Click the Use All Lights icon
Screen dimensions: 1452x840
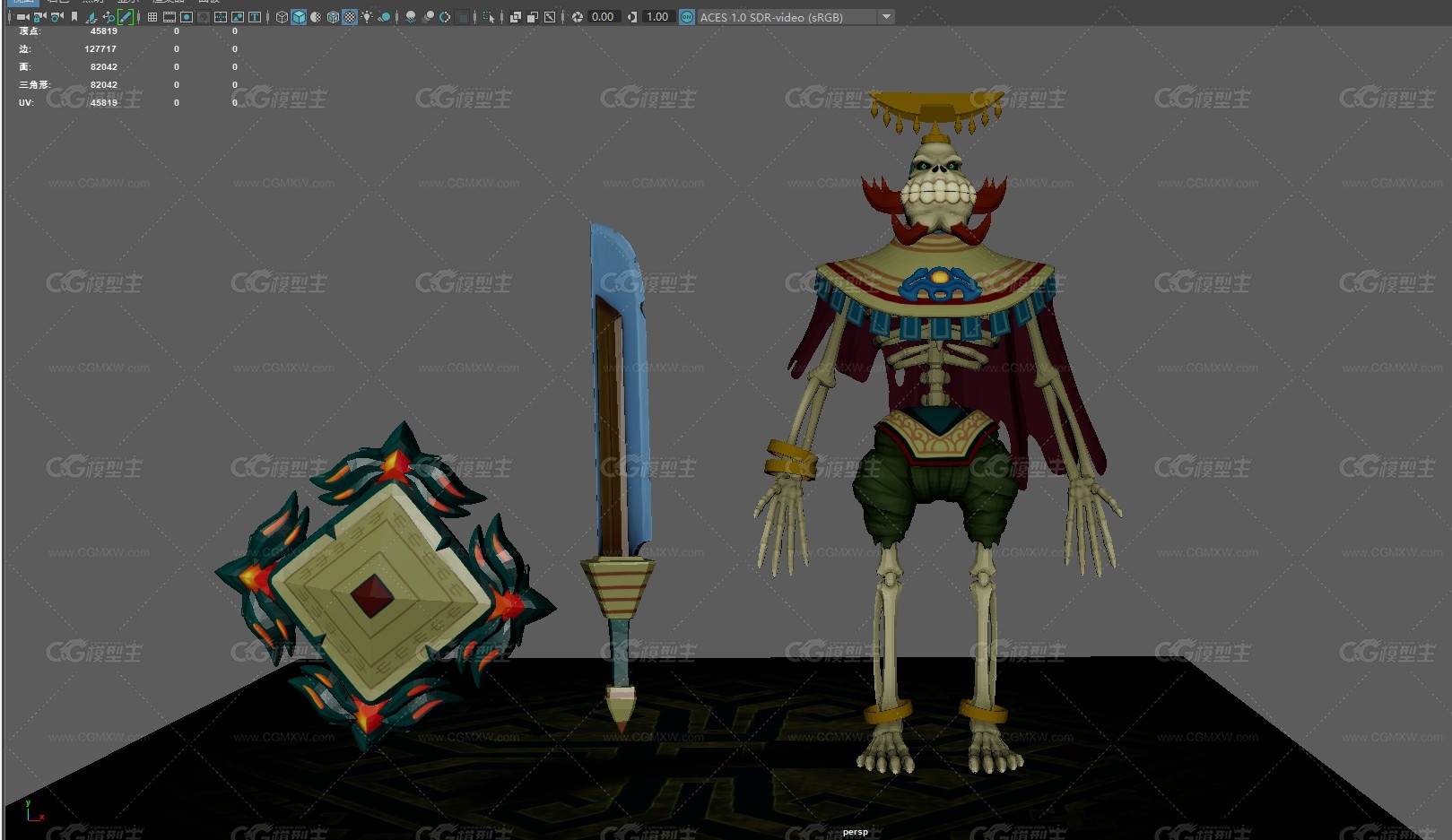pos(367,17)
